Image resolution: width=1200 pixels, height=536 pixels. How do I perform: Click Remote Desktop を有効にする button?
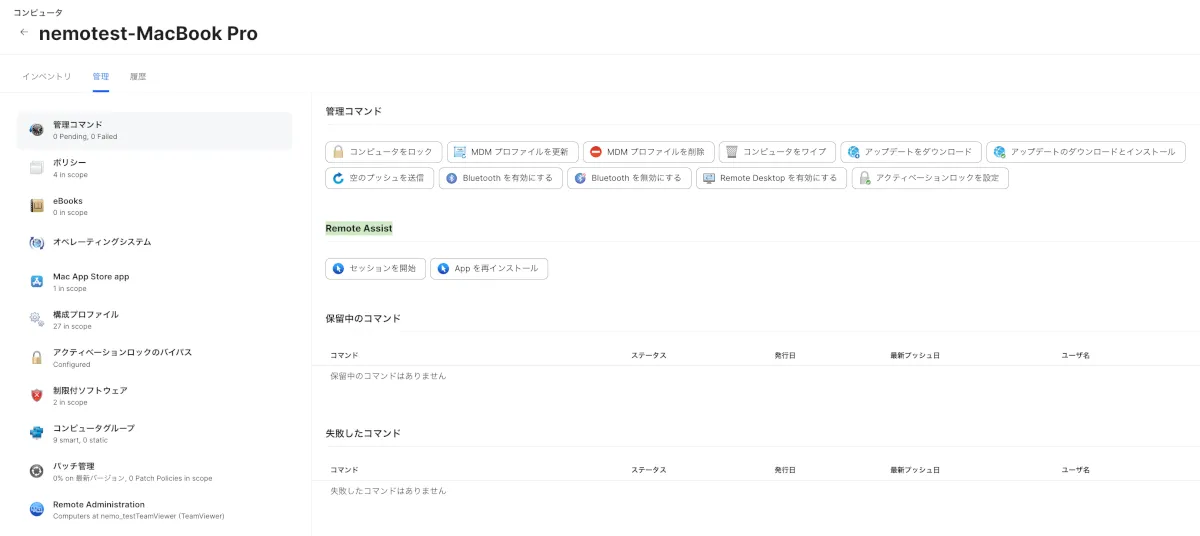tap(771, 178)
